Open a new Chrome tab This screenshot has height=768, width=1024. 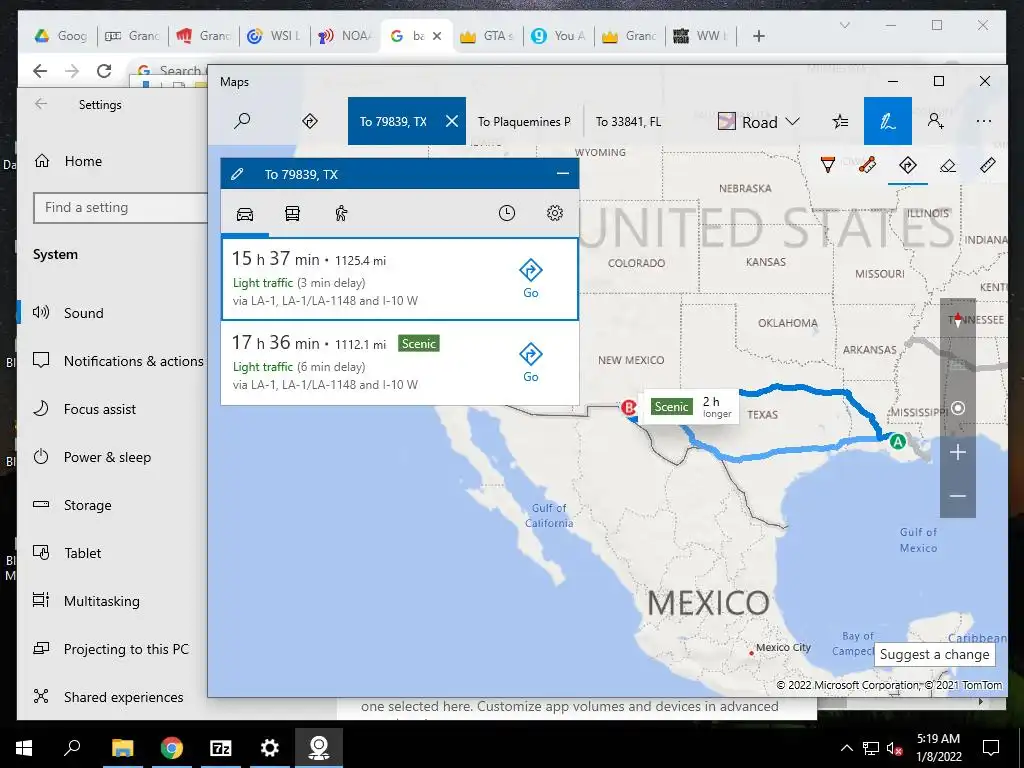[x=758, y=36]
